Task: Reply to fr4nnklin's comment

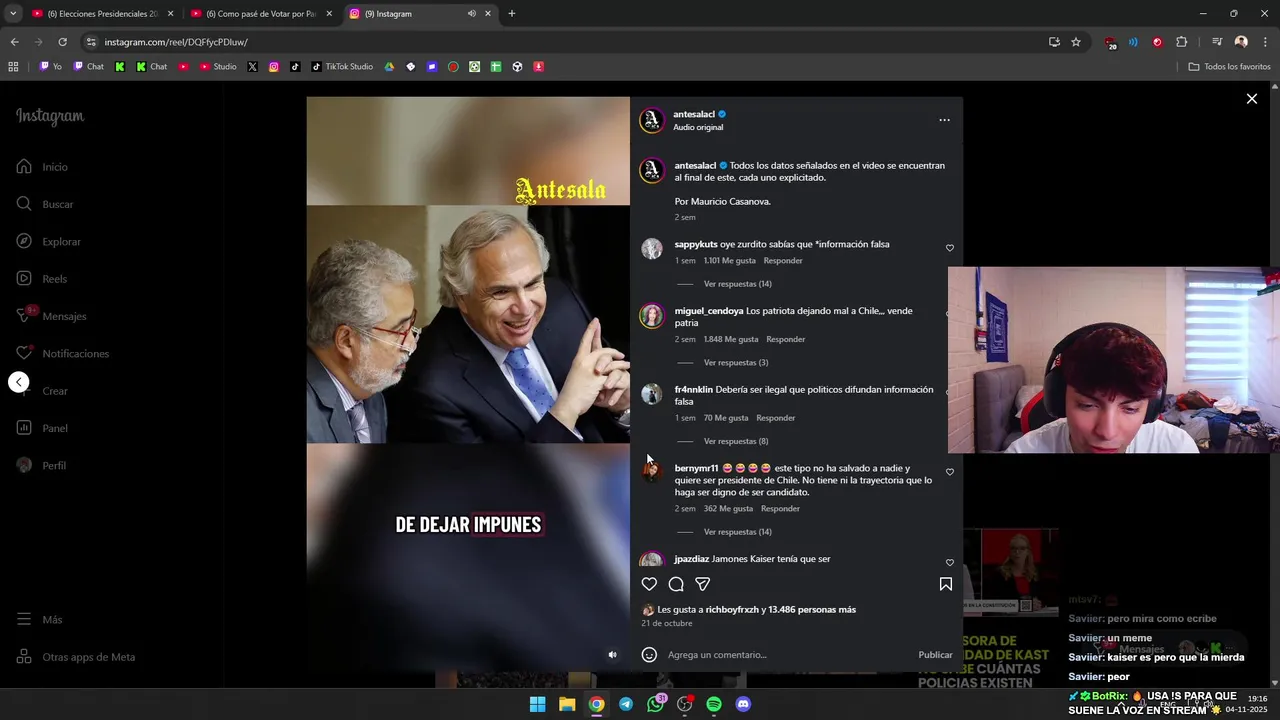Action: [x=776, y=418]
